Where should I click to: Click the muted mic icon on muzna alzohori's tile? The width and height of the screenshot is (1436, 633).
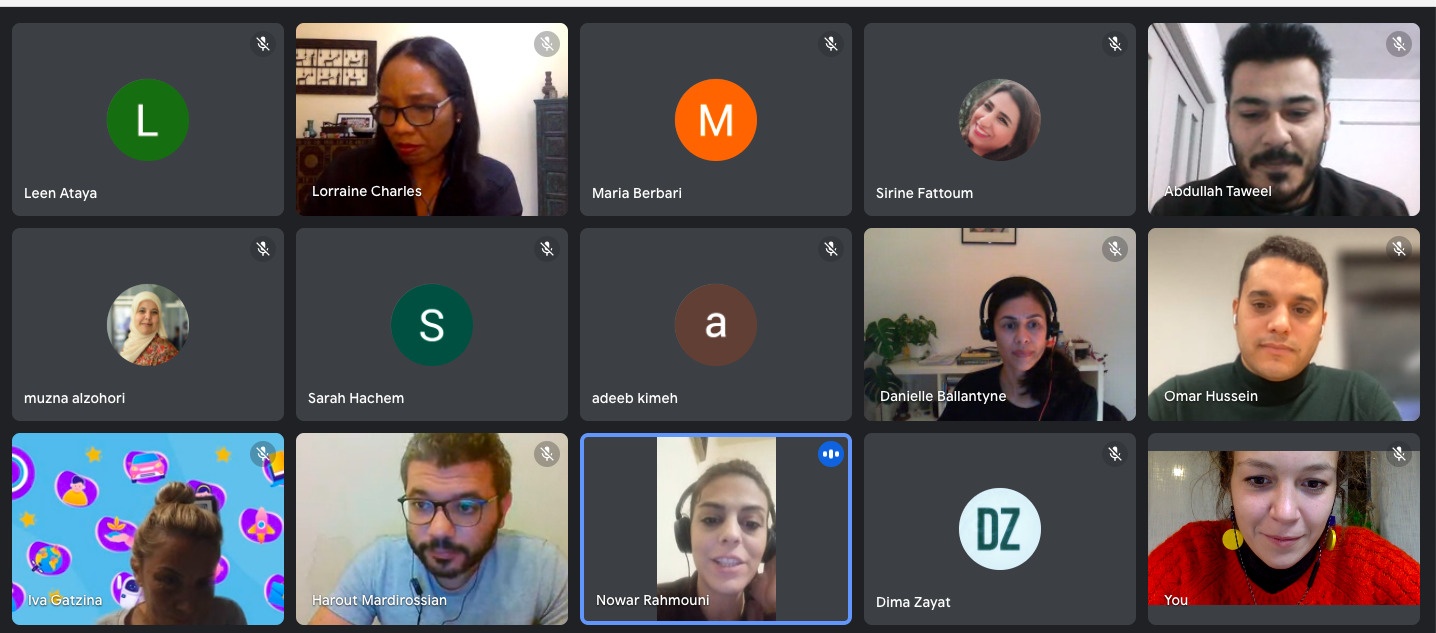coord(263,249)
